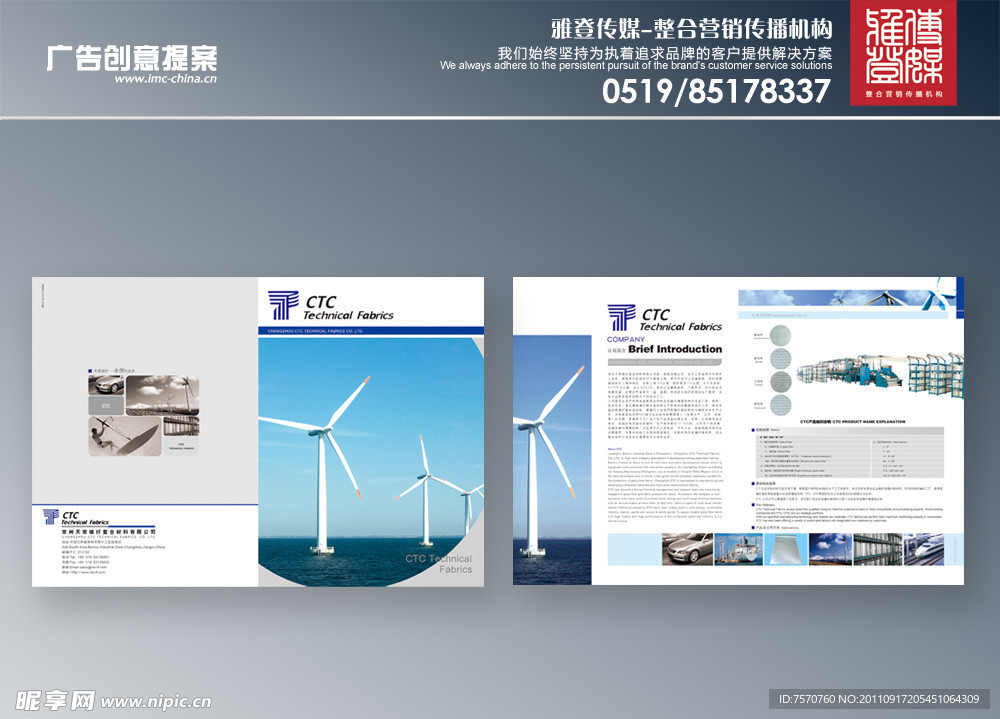Click the Applications section label
Screen dimensions: 1000x719
[x=776, y=528]
